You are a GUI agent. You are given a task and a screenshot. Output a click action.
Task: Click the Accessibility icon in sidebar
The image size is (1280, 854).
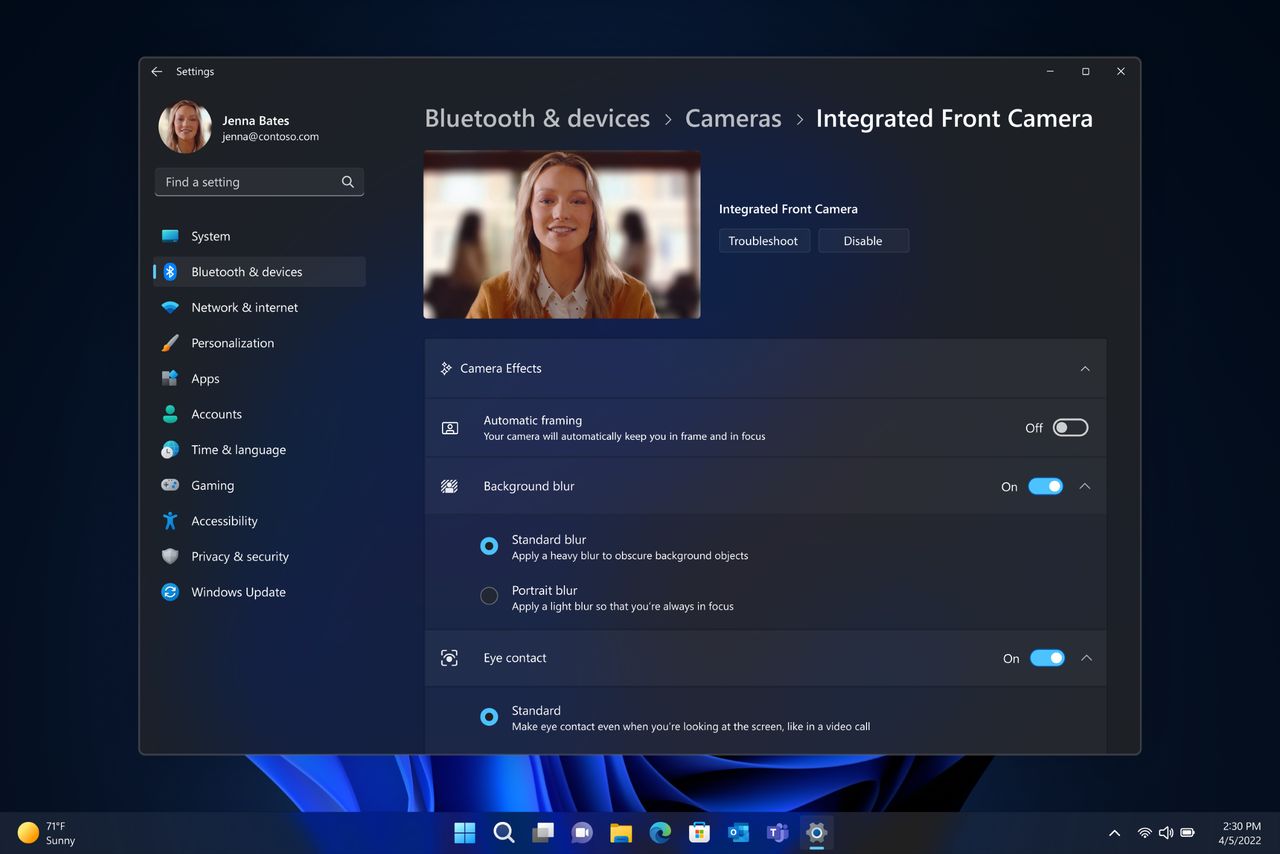pyautogui.click(x=170, y=521)
